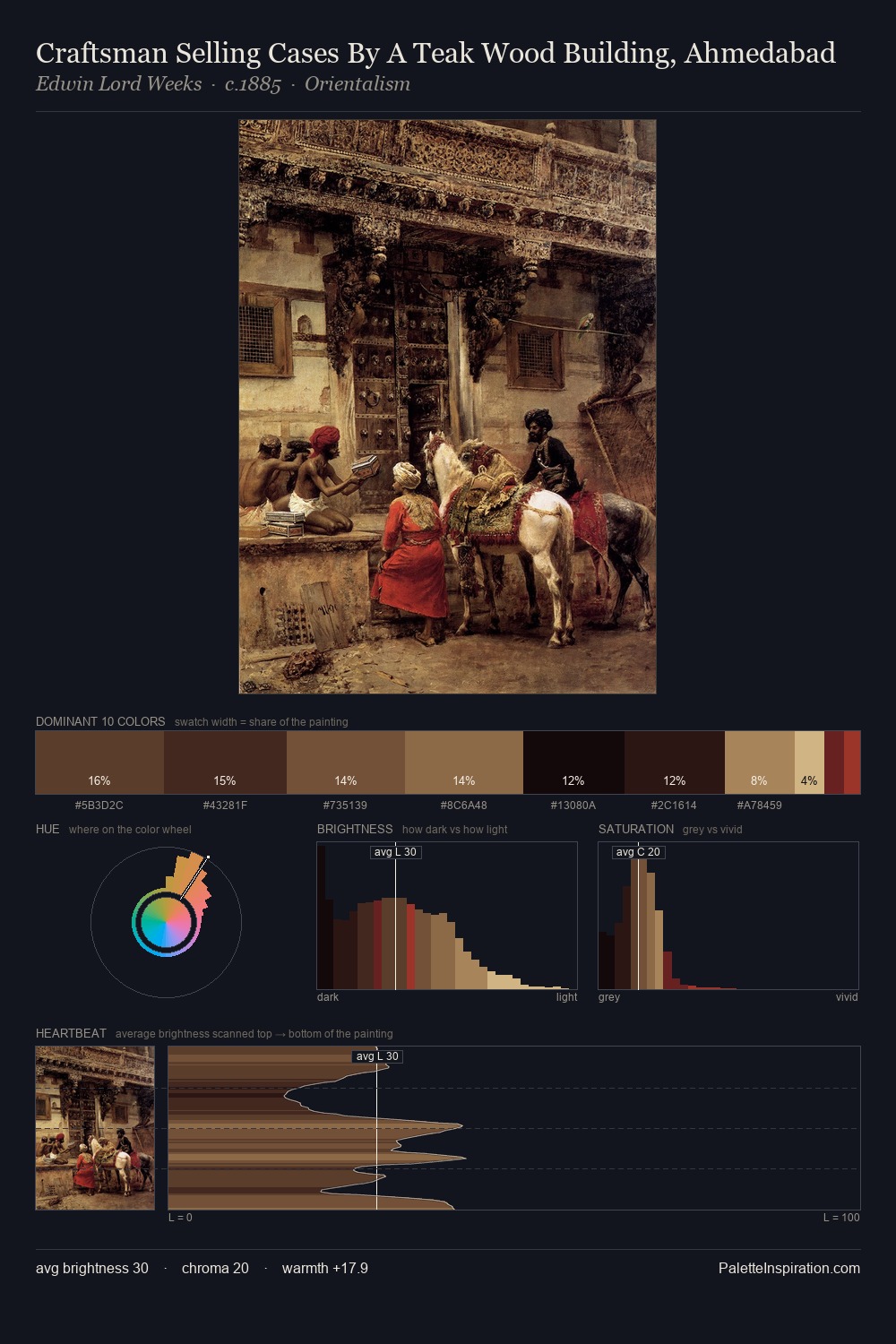Click the avg L 30 label in Heartbeat chart

[x=377, y=1056]
